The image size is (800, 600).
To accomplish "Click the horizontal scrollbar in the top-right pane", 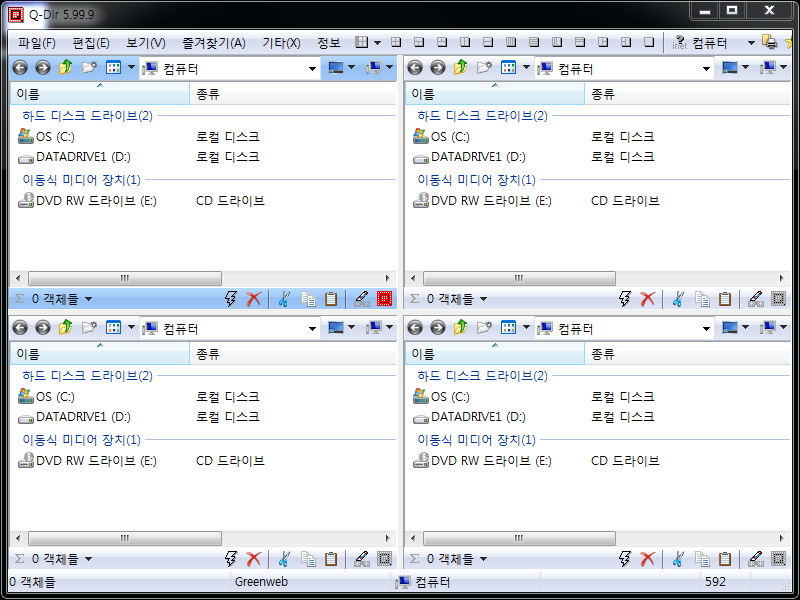I will coord(600,279).
